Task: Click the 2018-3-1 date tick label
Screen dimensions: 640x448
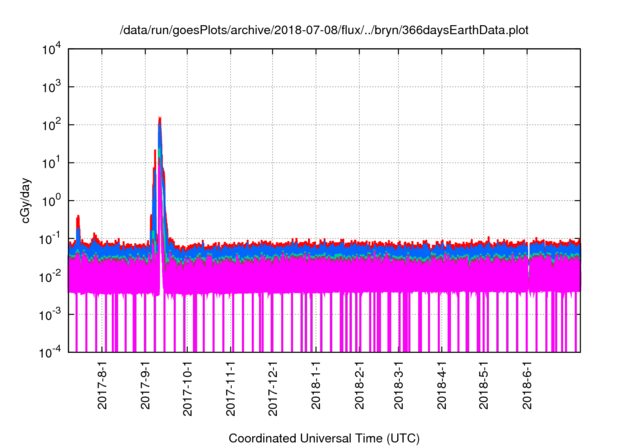Action: pyautogui.click(x=398, y=385)
